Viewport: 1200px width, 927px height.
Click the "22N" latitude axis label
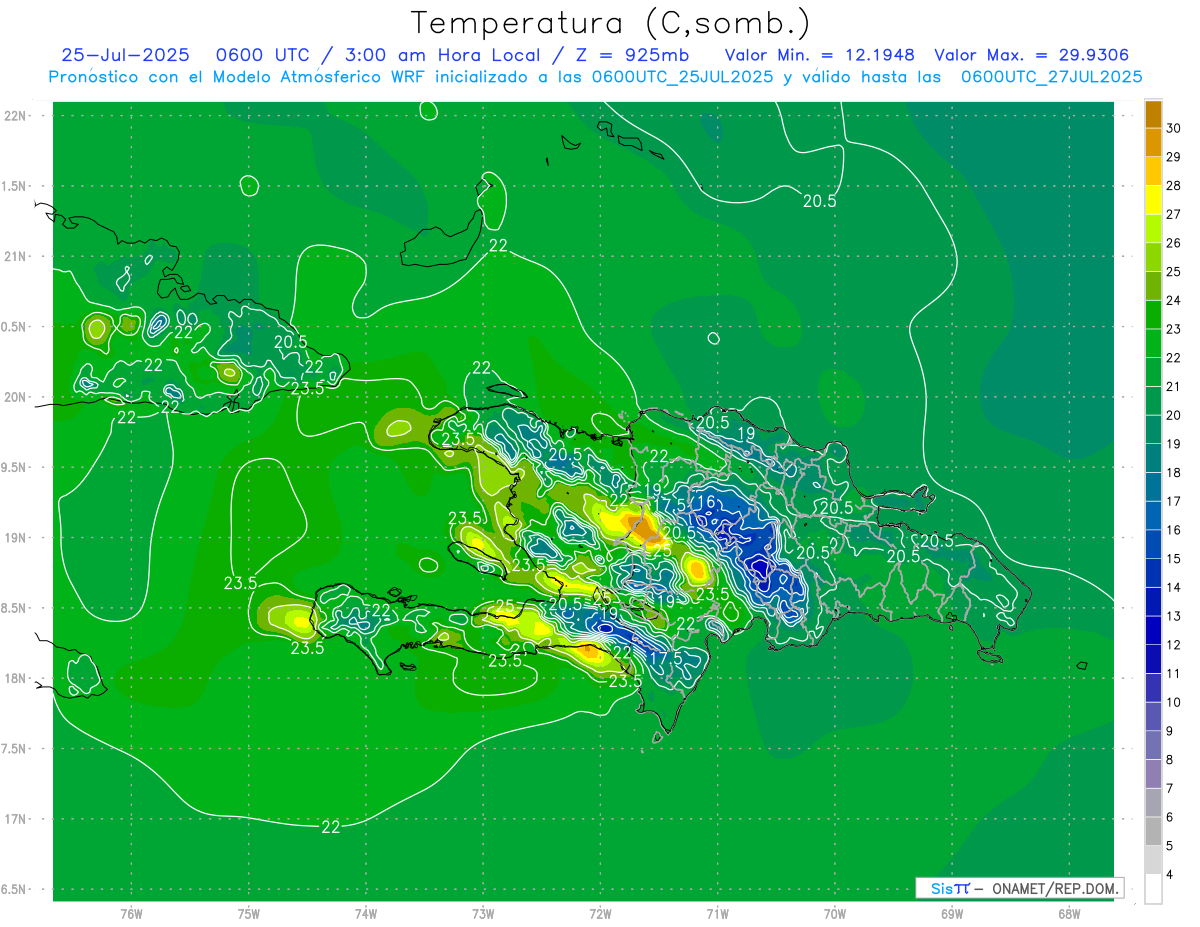click(x=16, y=115)
